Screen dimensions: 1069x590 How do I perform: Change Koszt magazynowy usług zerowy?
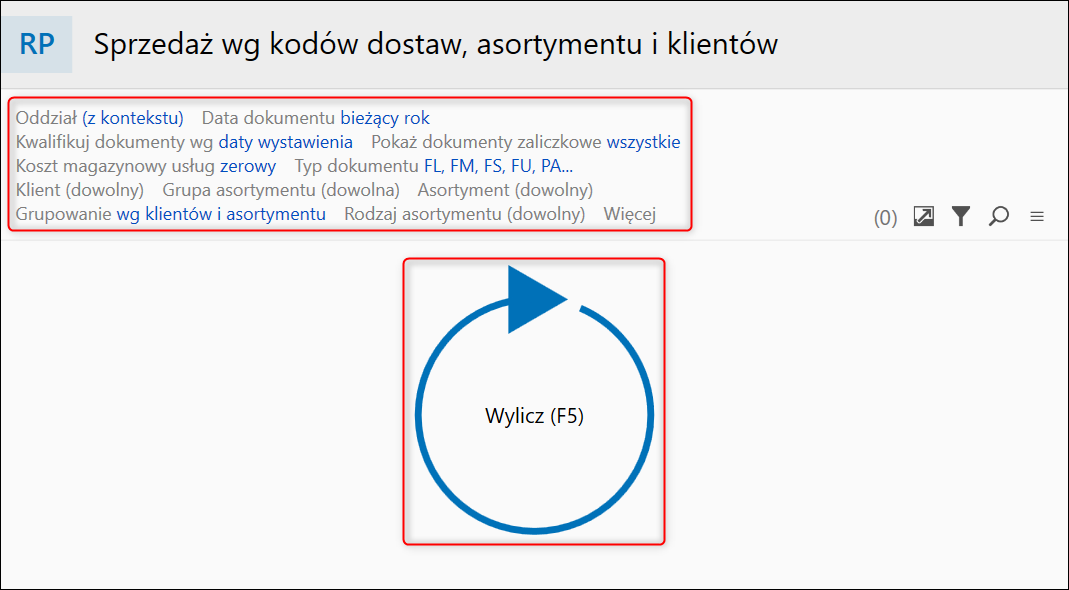(248, 166)
